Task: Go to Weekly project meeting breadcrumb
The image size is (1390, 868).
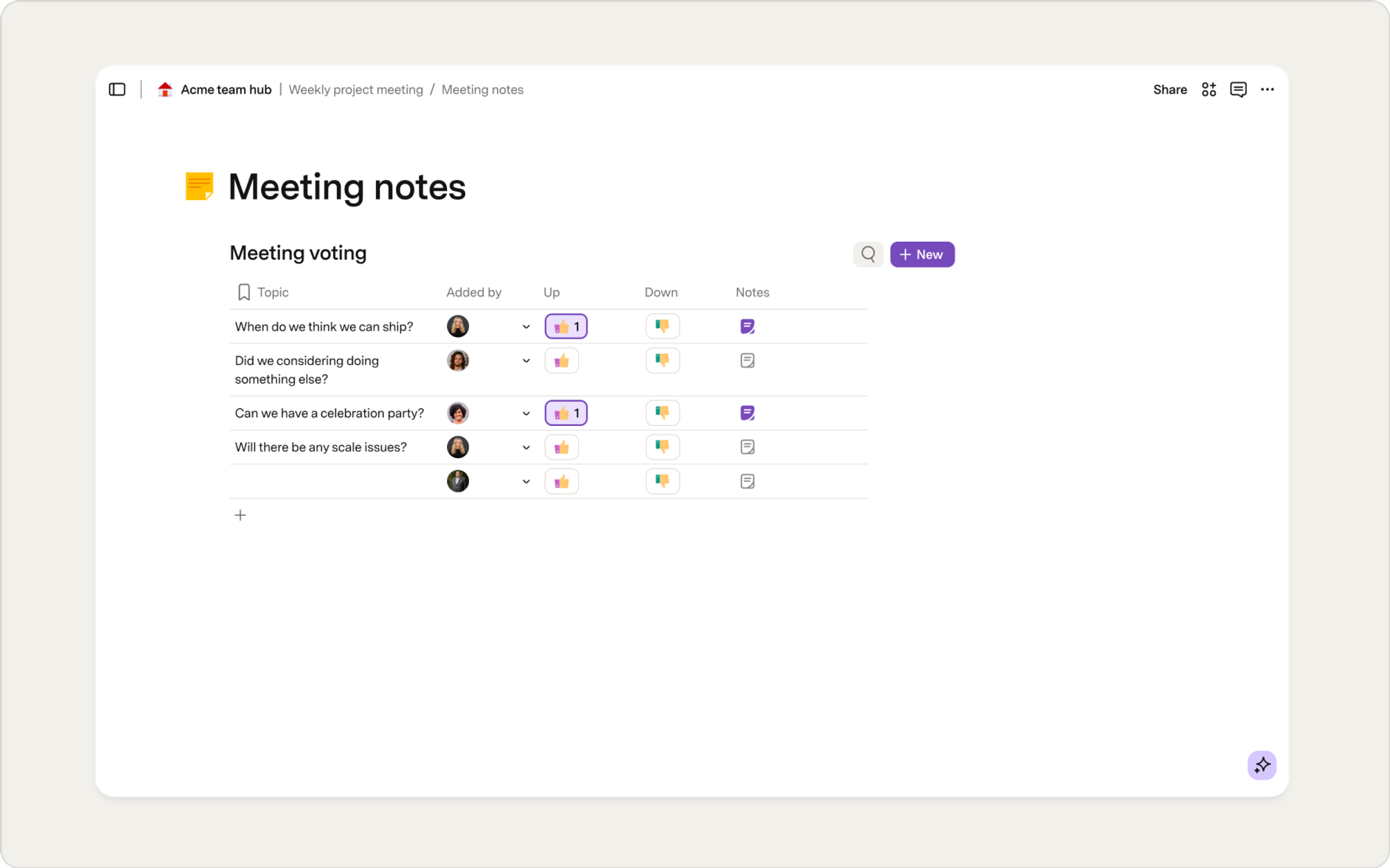Action: pyautogui.click(x=356, y=90)
